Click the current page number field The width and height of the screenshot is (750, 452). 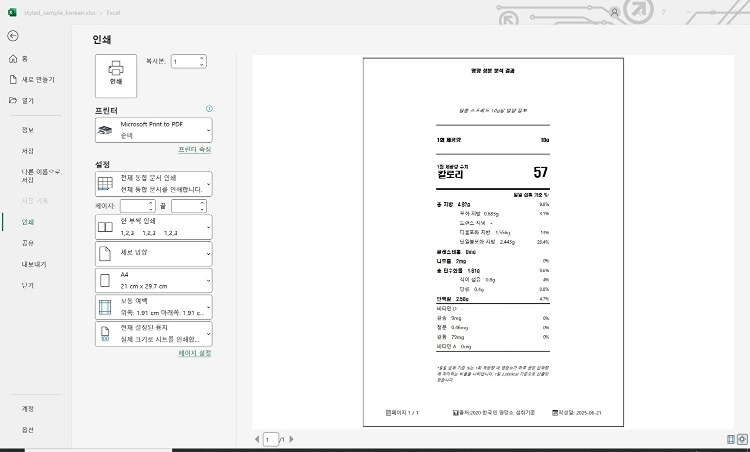tap(271, 439)
